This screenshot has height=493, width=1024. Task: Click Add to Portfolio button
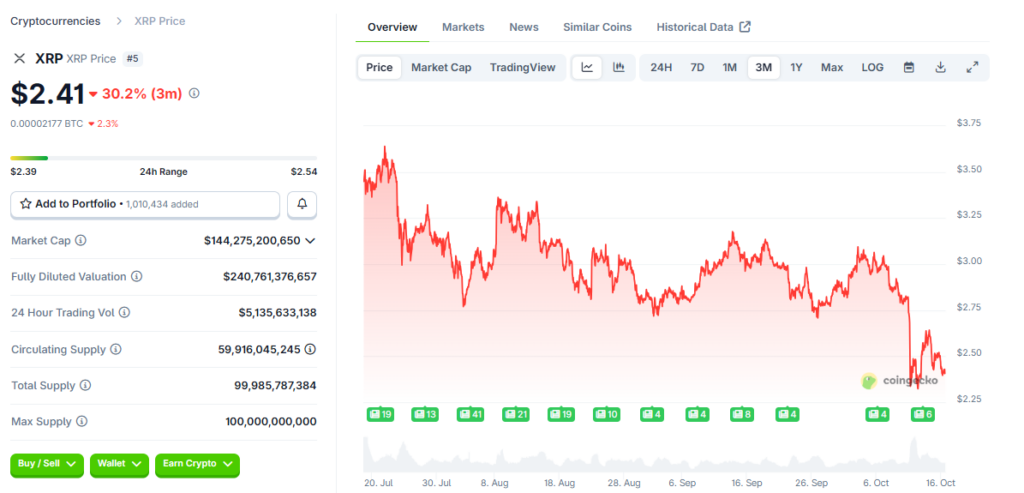145,204
